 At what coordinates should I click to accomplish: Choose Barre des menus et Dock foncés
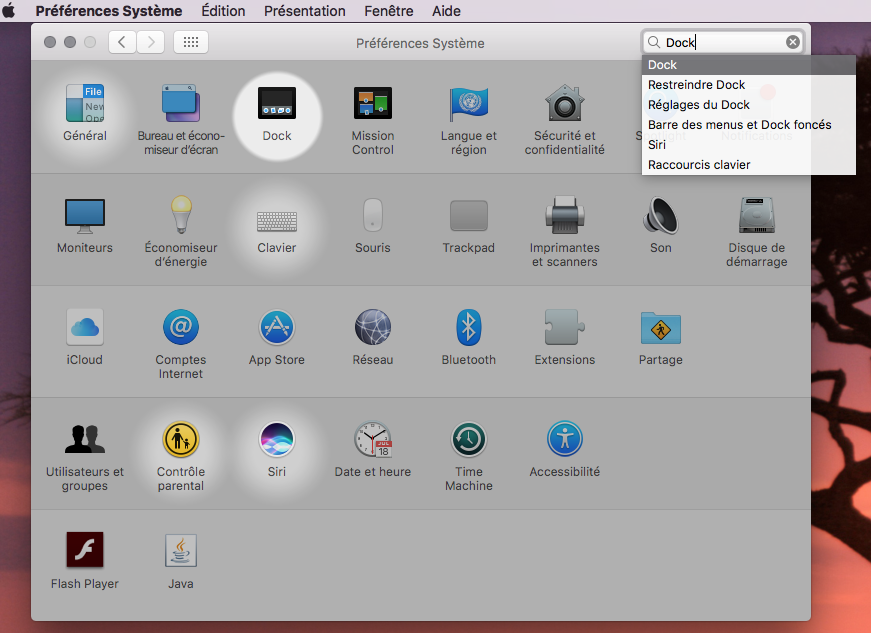(748, 125)
